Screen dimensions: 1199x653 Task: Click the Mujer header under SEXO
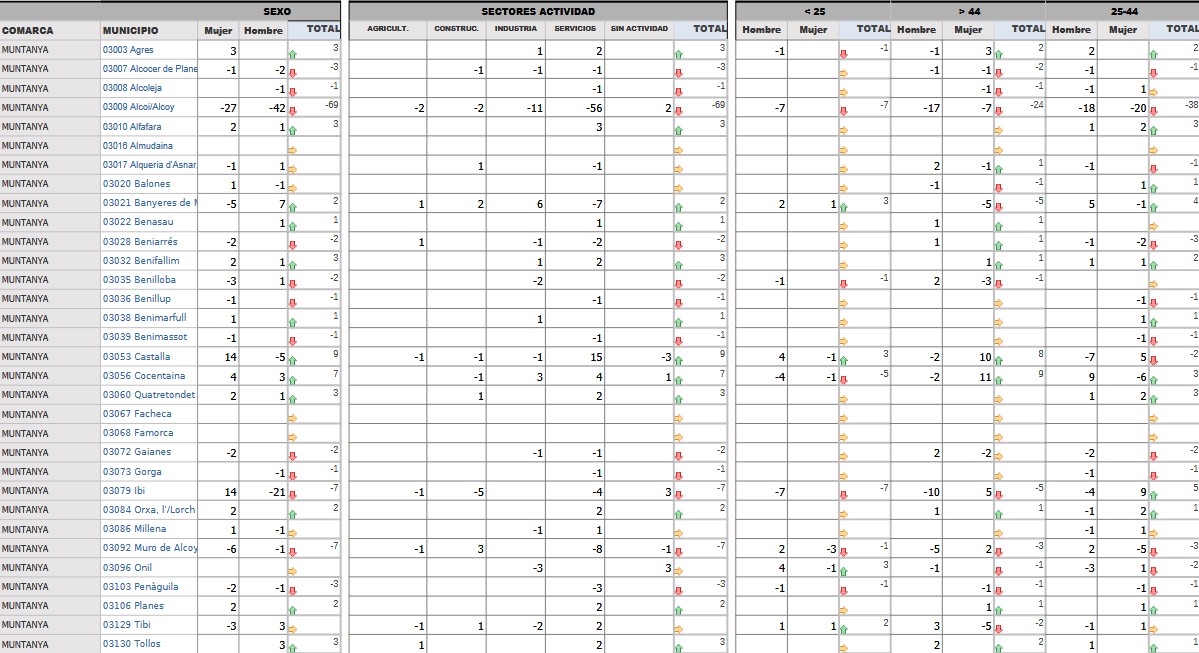218,31
